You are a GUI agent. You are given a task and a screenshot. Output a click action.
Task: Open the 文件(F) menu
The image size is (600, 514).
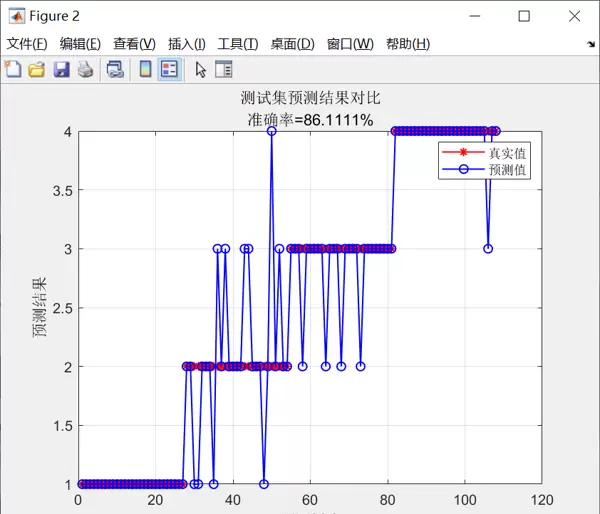[27, 44]
